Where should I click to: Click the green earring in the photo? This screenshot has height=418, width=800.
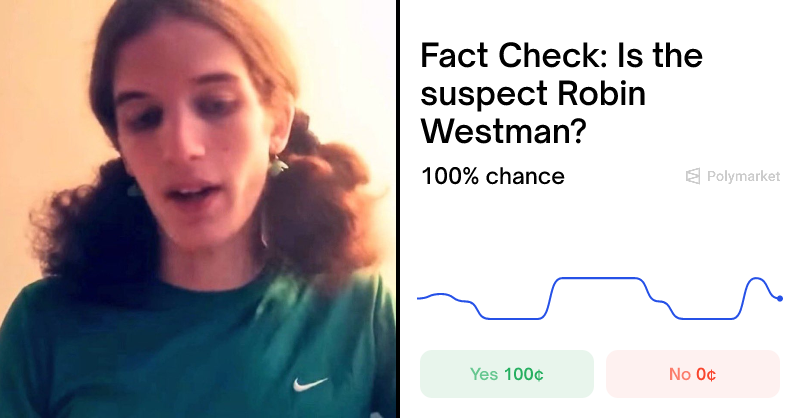click(278, 166)
